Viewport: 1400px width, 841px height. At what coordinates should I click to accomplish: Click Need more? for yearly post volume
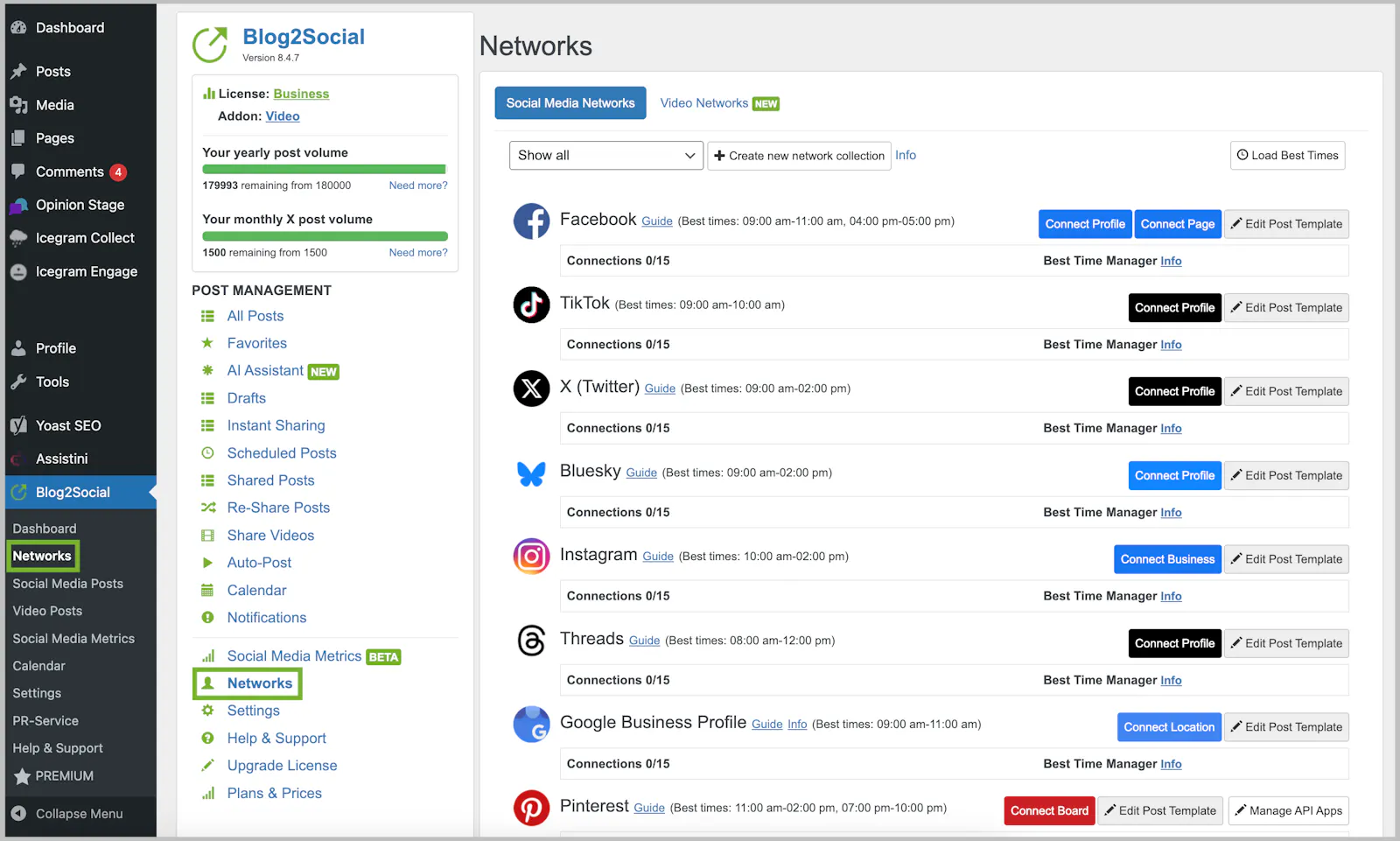tap(418, 186)
